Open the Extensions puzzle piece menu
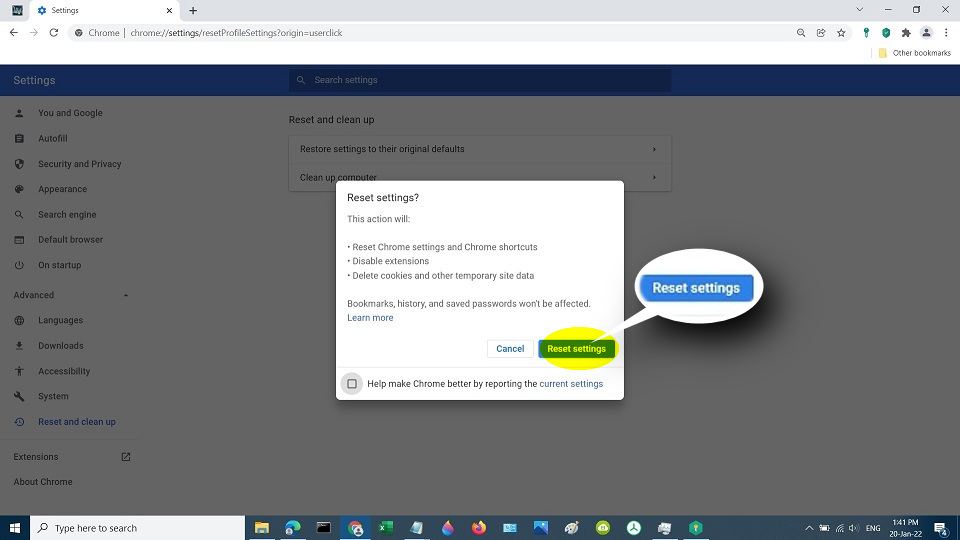The width and height of the screenshot is (960, 540). click(x=906, y=33)
